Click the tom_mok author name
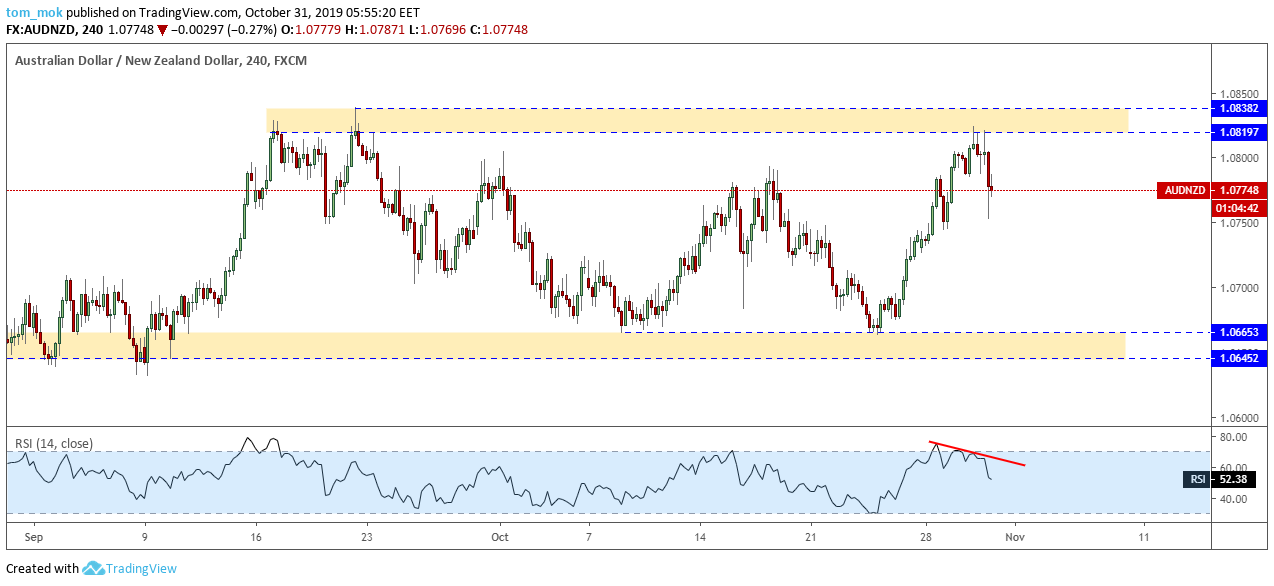Image resolution: width=1274 pixels, height=586 pixels. pos(34,13)
